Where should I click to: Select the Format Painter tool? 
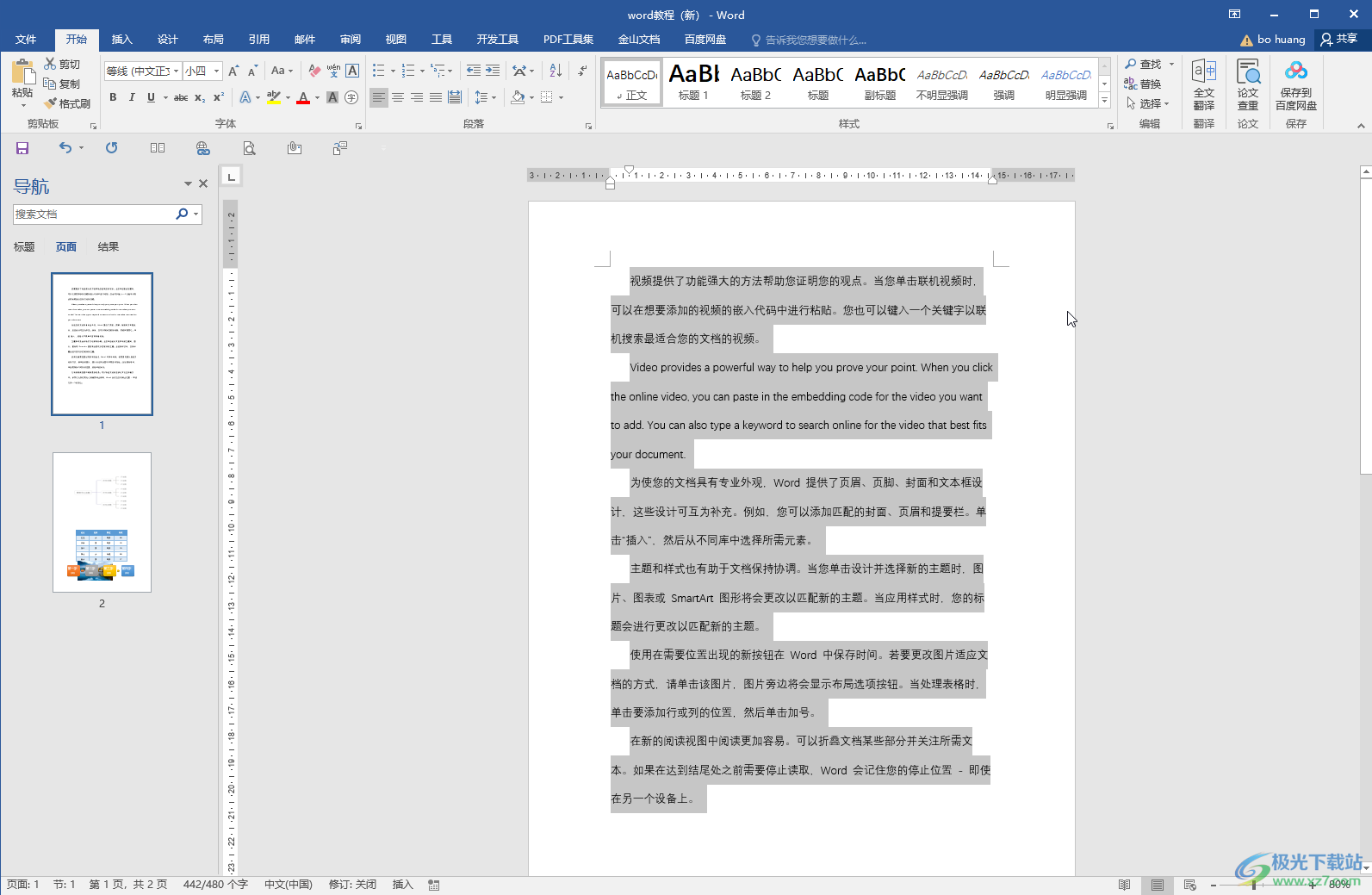coord(67,103)
